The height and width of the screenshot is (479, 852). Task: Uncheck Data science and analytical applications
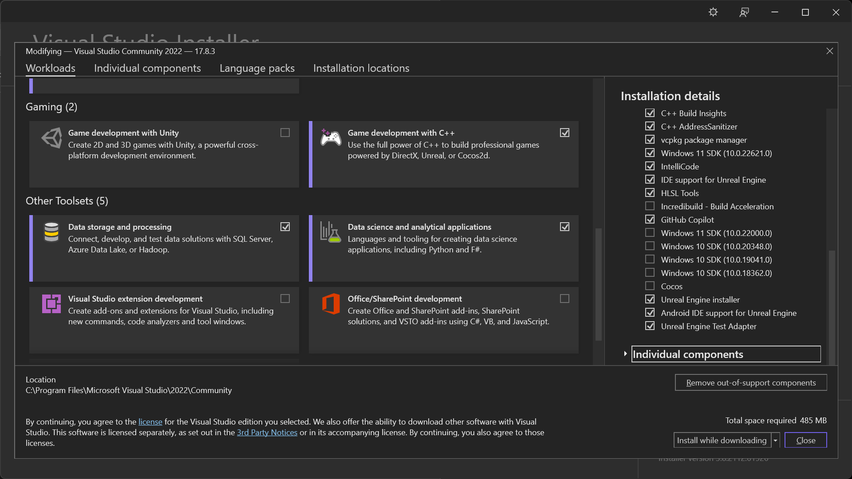point(565,226)
